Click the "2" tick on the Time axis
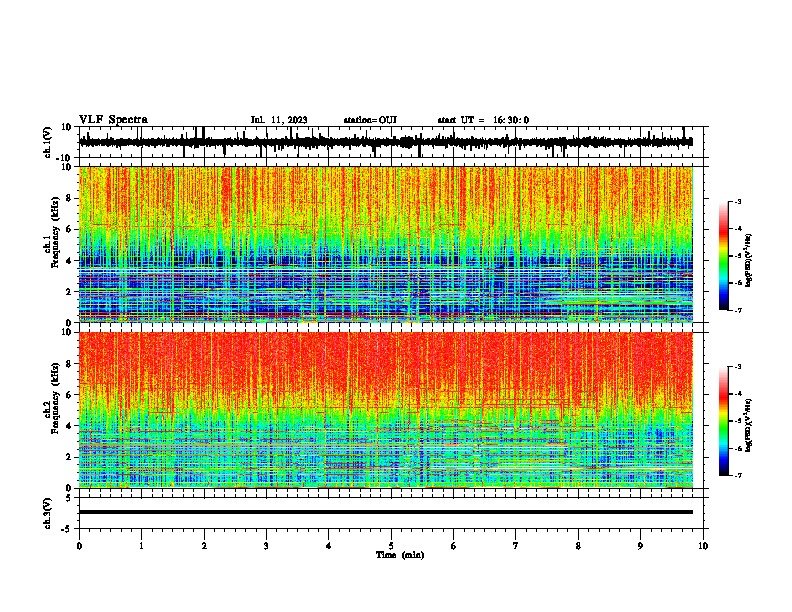The width and height of the screenshot is (792, 612). pos(204,546)
